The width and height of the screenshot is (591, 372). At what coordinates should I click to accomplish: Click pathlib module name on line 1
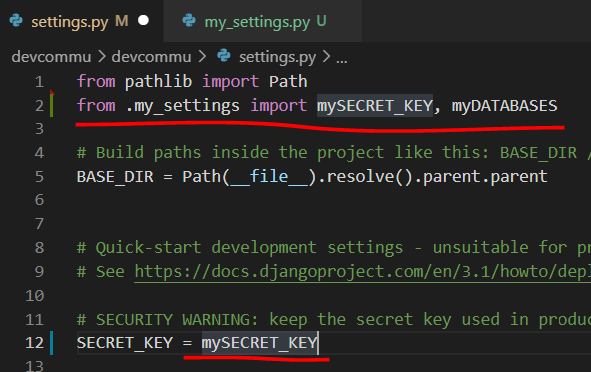click(x=158, y=82)
